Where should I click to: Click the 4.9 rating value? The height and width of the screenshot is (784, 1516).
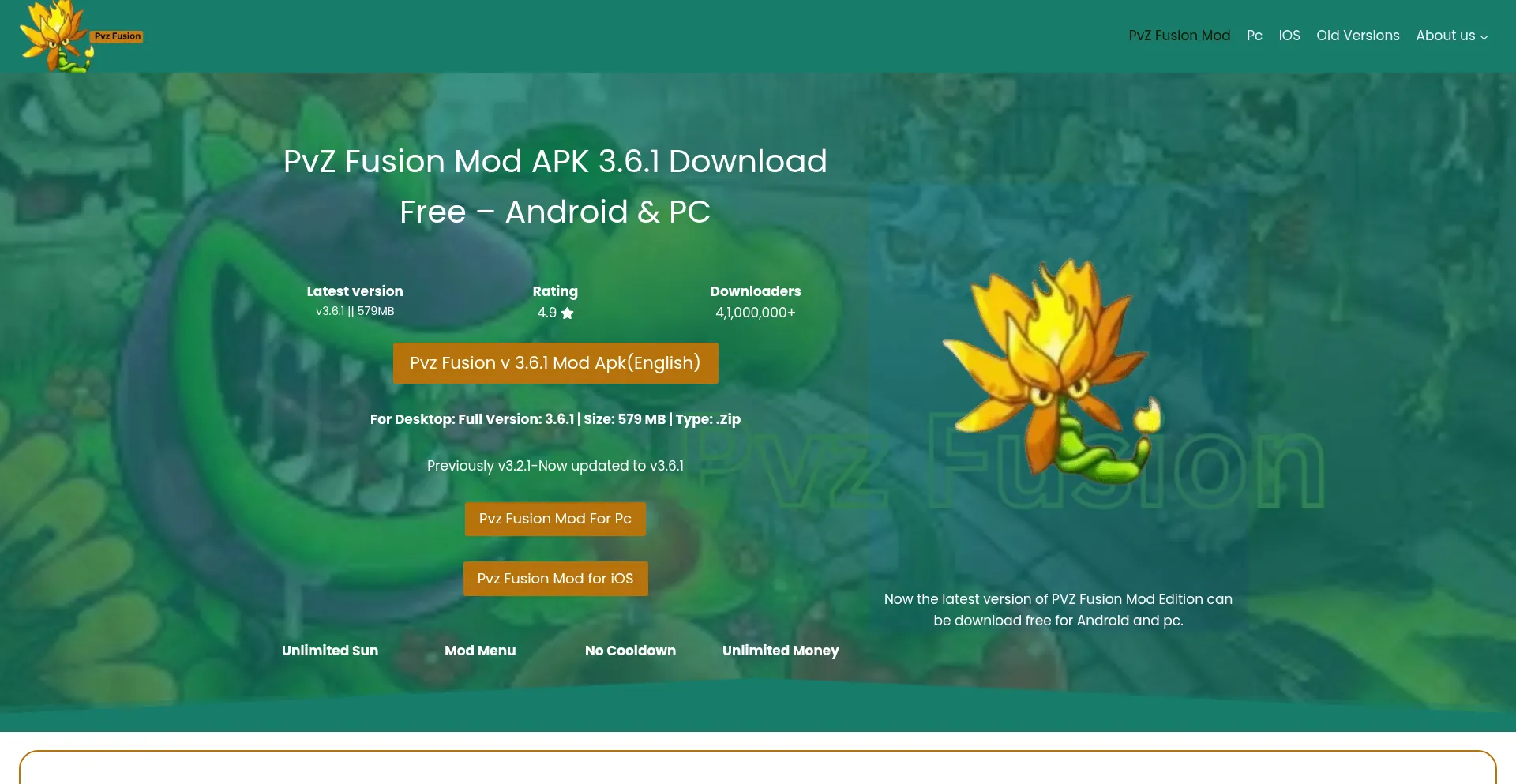(x=546, y=313)
